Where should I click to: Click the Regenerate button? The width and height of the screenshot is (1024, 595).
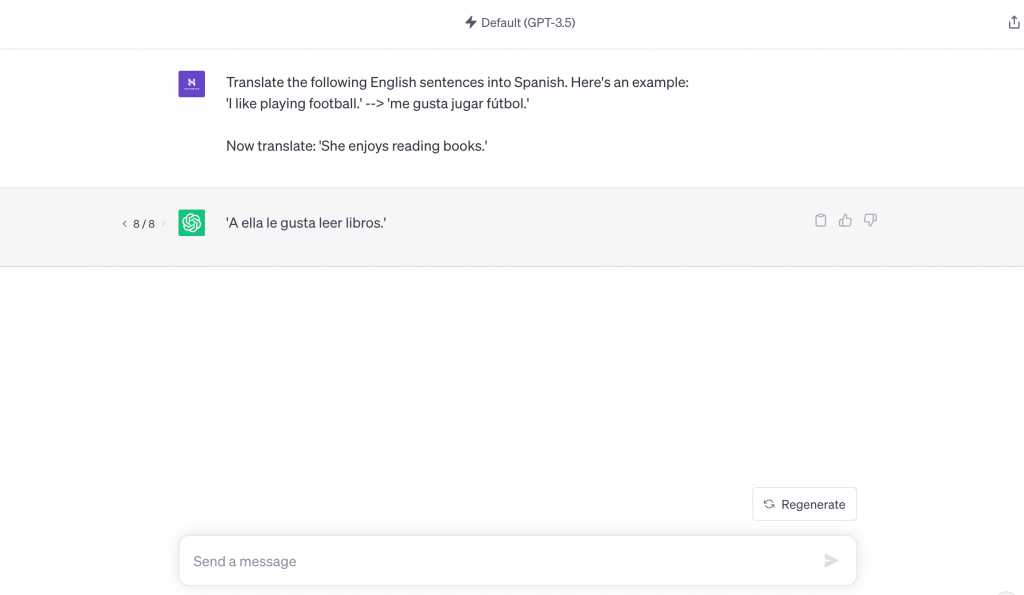coord(804,504)
